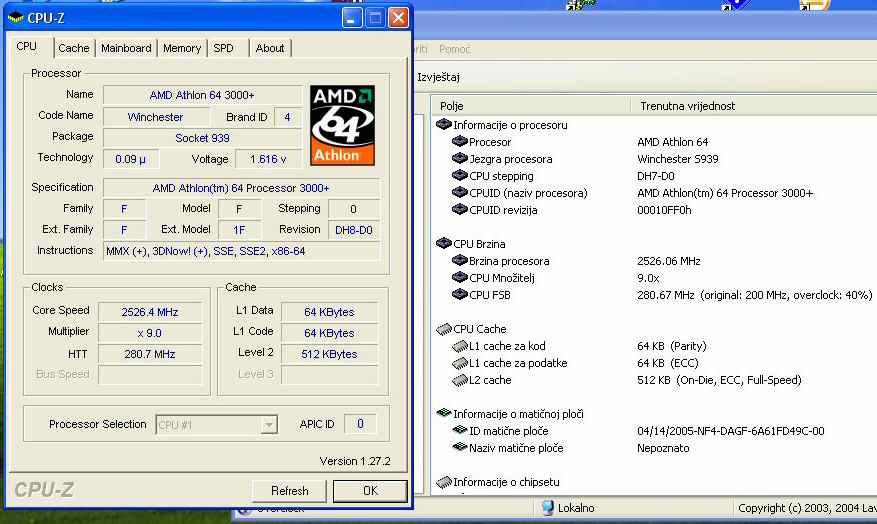Viewport: 877px width, 524px height.
Task: Click the Lokalno status bar icon
Action: (548, 508)
